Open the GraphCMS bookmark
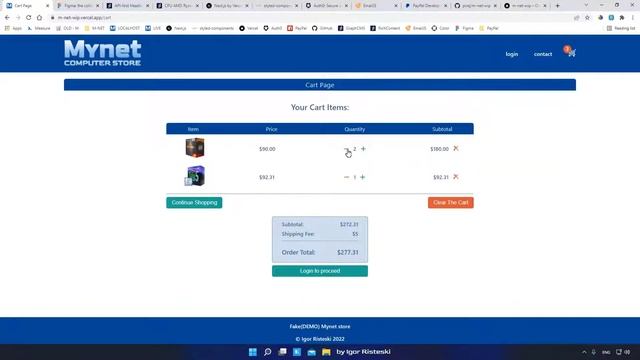 [351, 28]
